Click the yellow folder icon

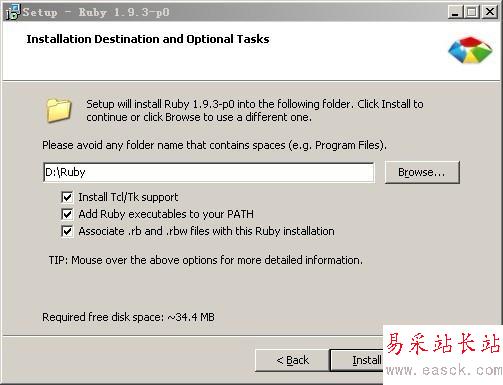[x=59, y=110]
